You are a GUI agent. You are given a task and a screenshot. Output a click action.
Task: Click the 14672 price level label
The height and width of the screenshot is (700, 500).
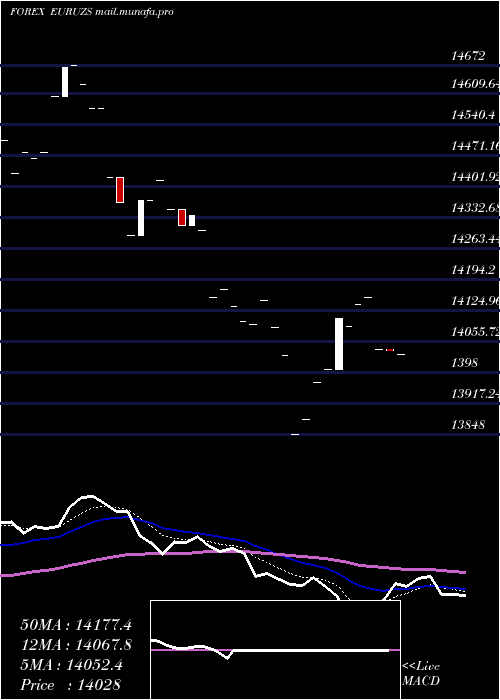point(468,56)
